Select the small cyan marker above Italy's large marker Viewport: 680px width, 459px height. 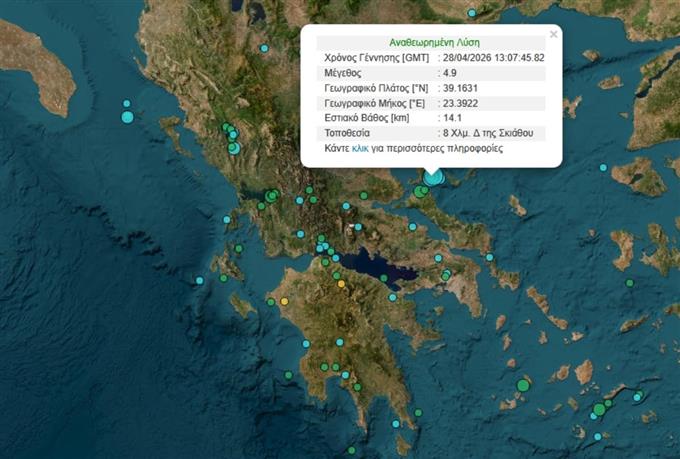[x=127, y=104]
